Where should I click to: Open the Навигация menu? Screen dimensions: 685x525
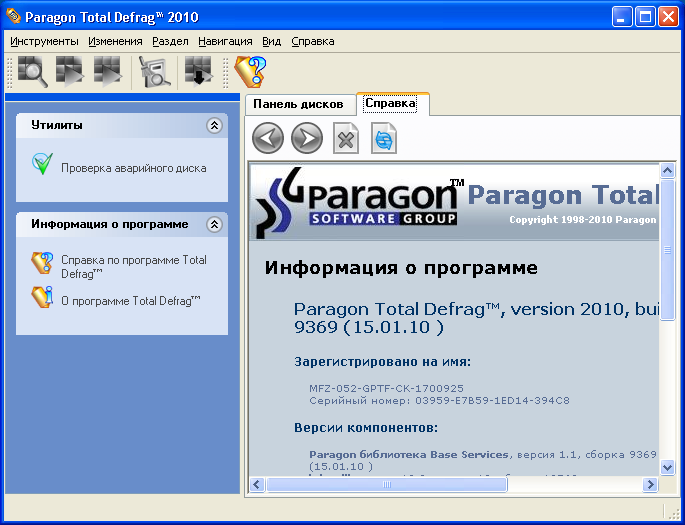225,41
